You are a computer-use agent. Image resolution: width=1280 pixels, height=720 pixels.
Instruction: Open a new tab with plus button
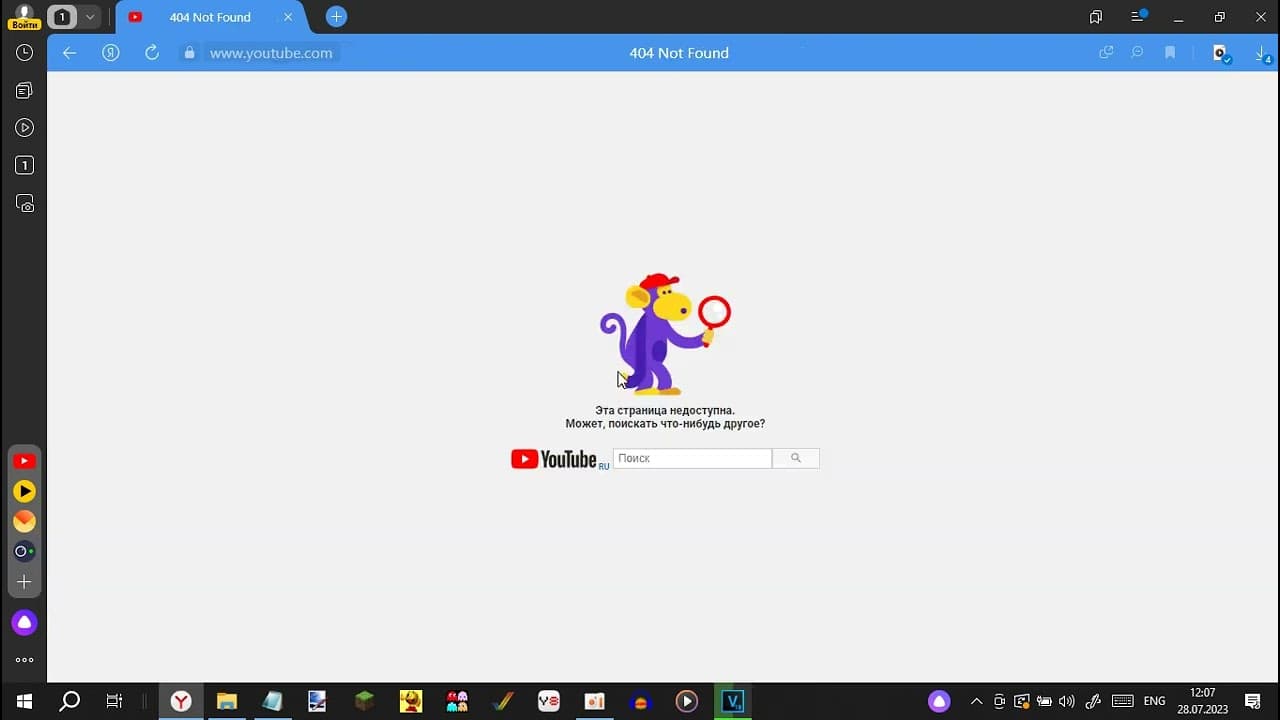337,17
